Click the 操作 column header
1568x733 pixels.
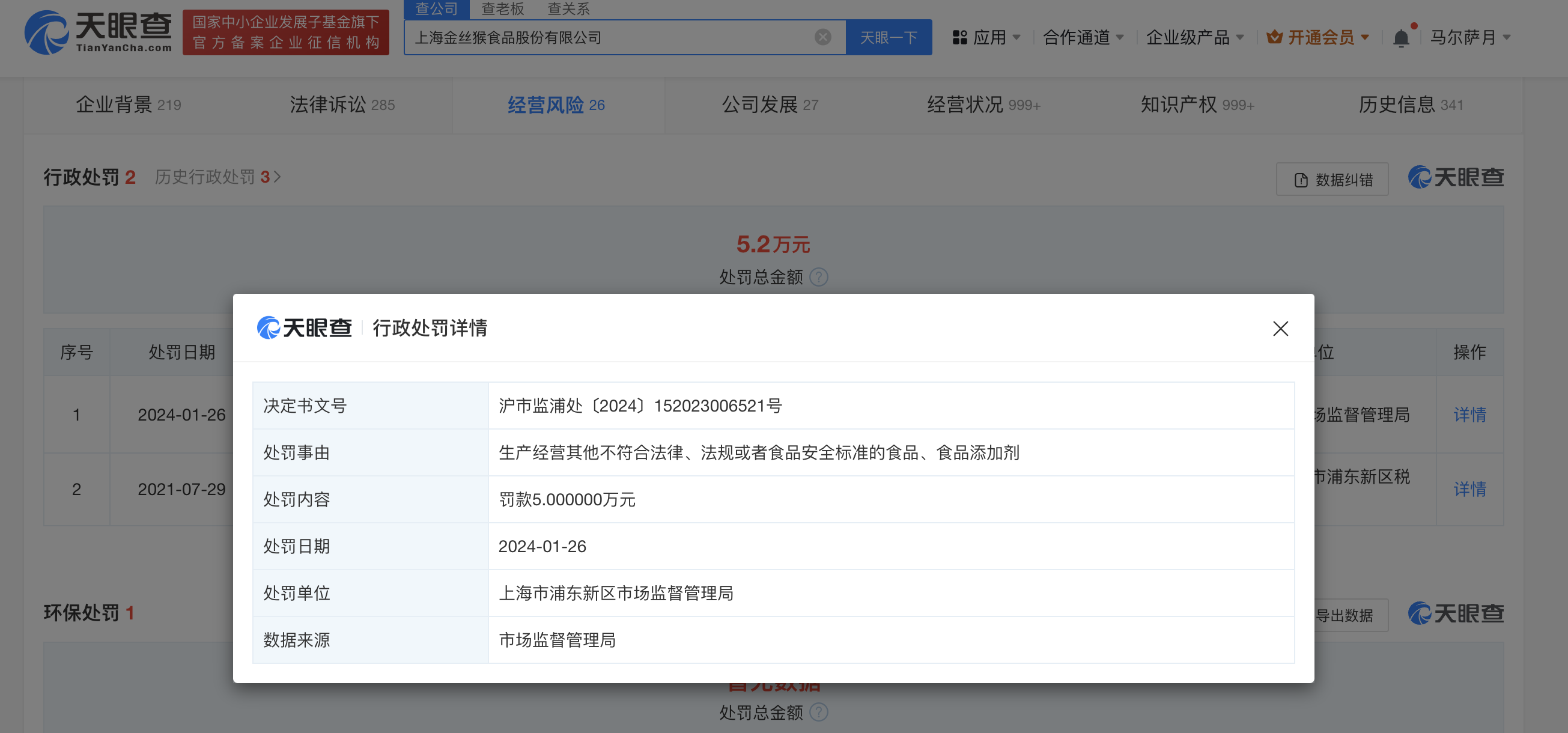1469,352
